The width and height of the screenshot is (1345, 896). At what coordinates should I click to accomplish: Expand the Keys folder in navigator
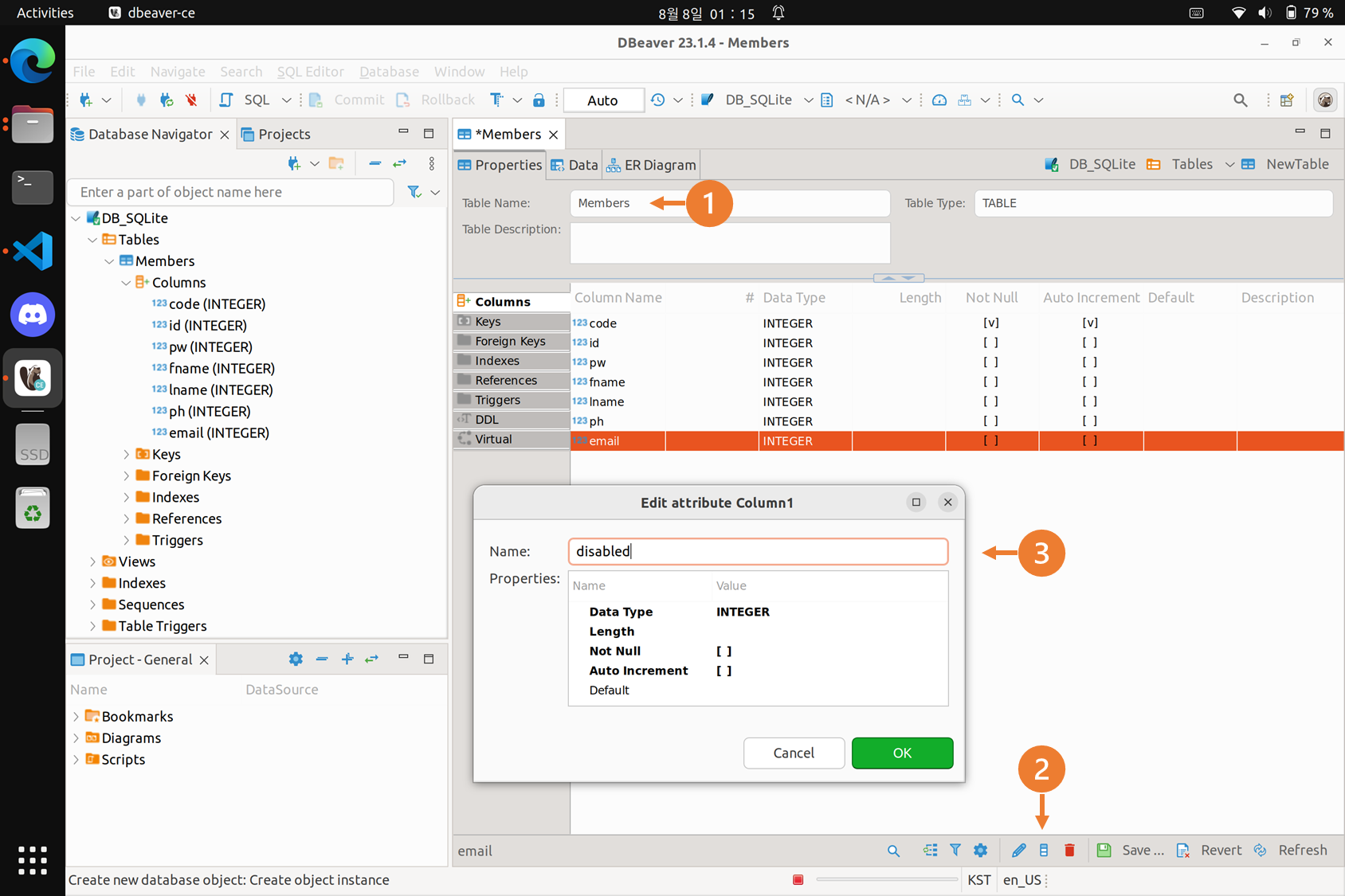tap(126, 454)
